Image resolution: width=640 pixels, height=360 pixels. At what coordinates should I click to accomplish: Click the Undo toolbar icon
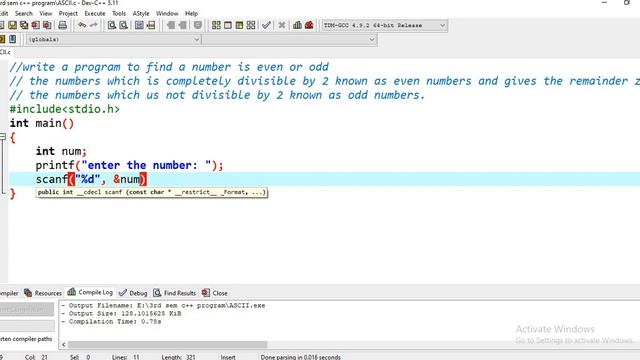click(x=82, y=25)
